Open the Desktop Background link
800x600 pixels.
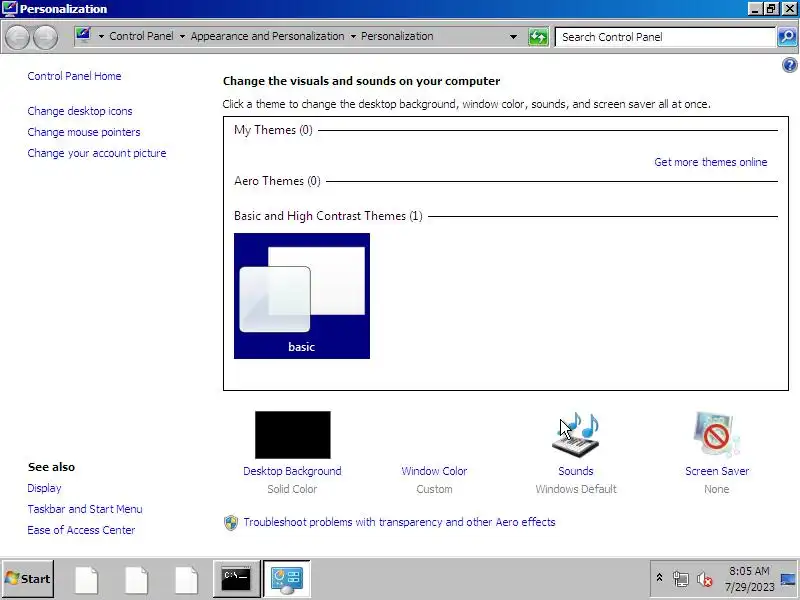292,471
